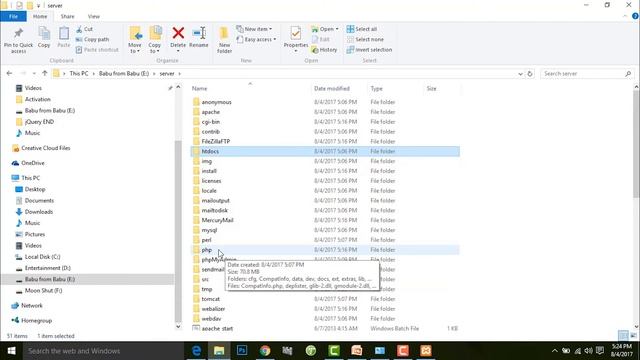Open the New item dropdown
Screen dimensions: 640x360
coord(254,29)
